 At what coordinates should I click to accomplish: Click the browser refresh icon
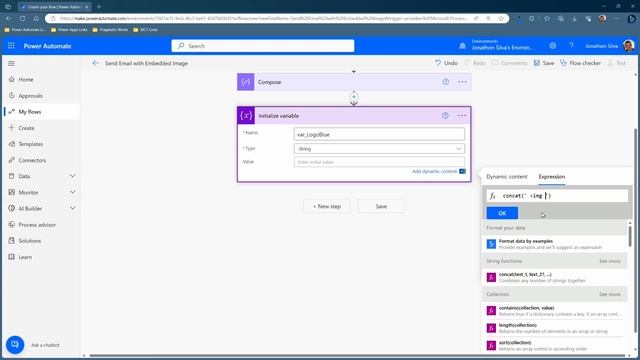[x=22, y=18]
